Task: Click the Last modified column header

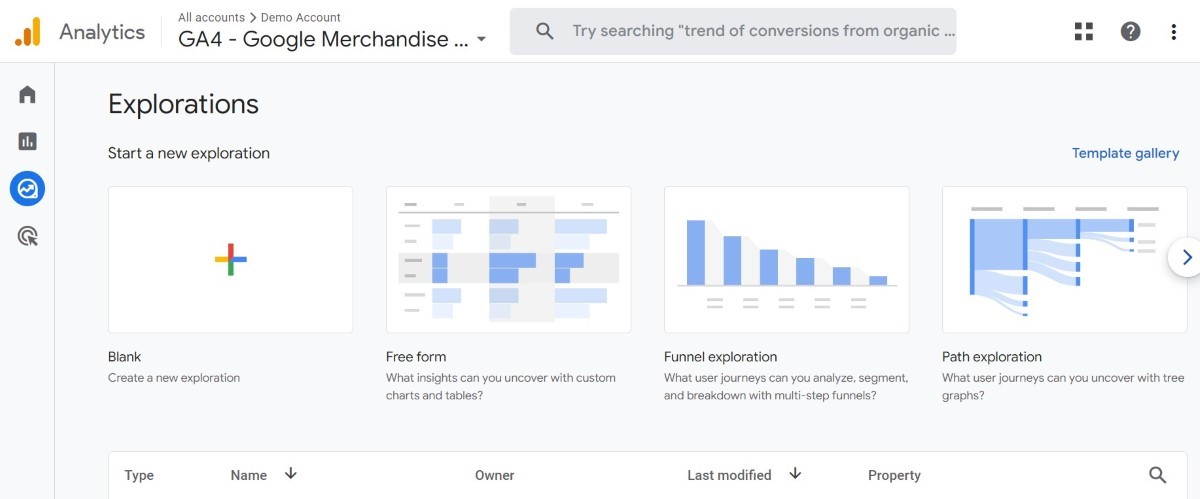Action: (729, 475)
